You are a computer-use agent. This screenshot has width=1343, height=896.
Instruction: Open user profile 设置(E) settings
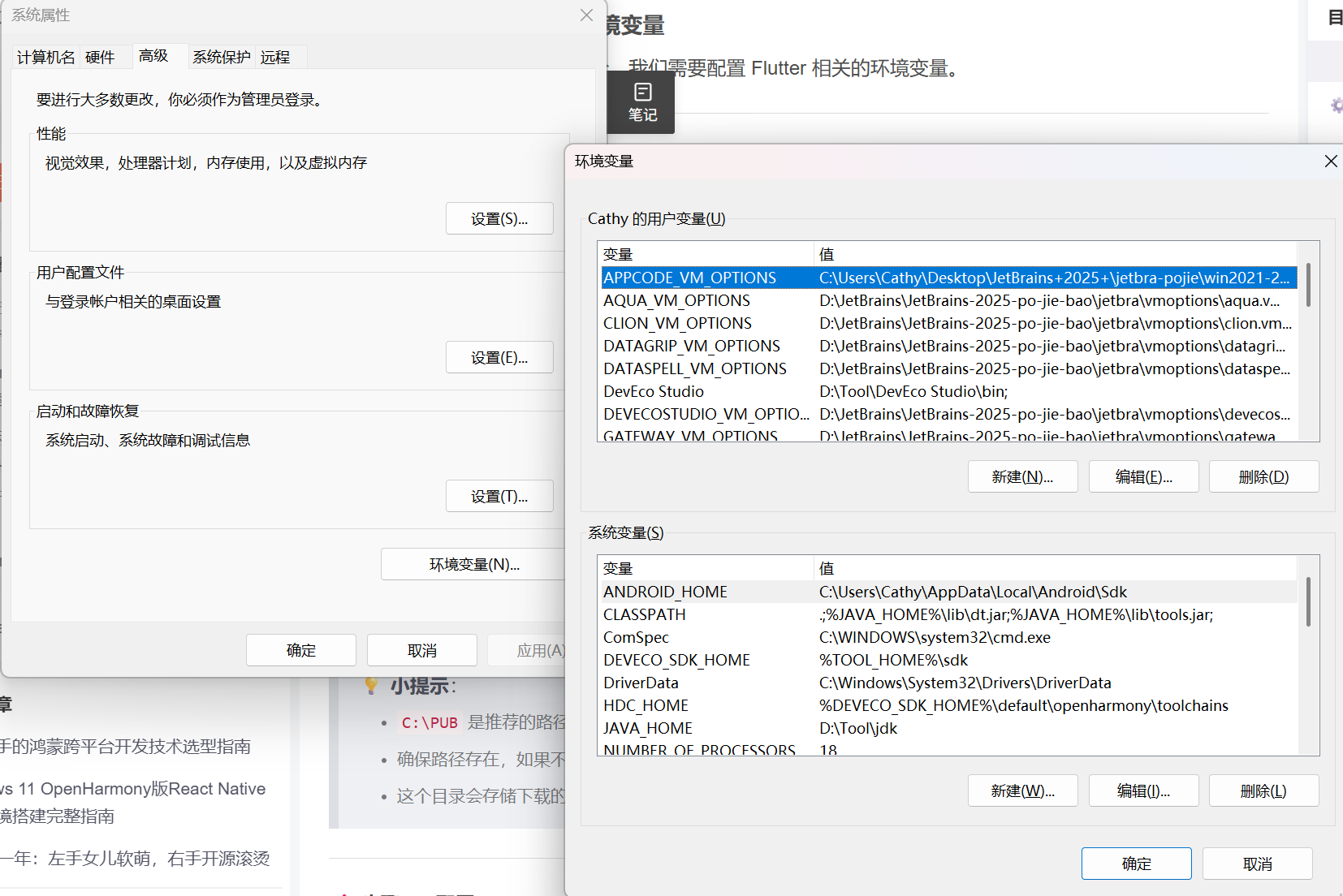pos(499,358)
